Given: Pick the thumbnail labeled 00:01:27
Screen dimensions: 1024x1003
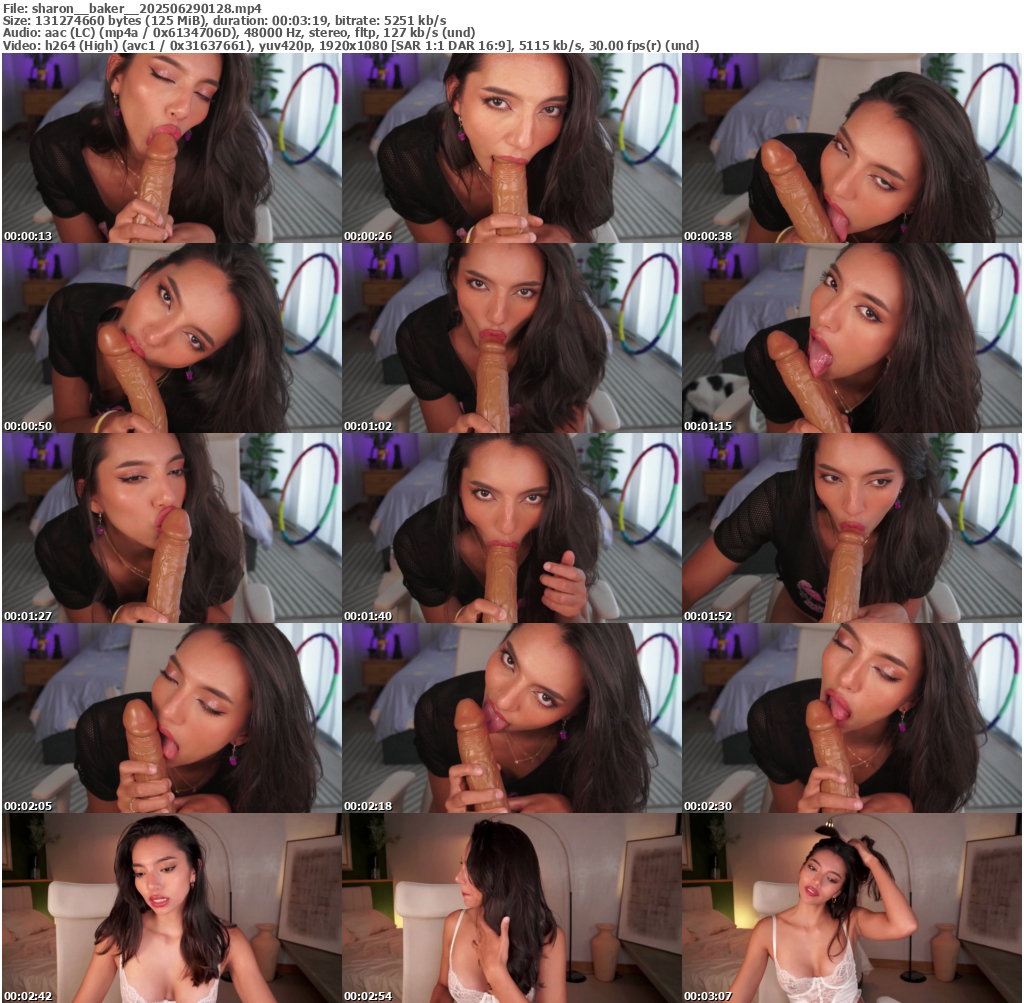Looking at the screenshot, I should (171, 528).
